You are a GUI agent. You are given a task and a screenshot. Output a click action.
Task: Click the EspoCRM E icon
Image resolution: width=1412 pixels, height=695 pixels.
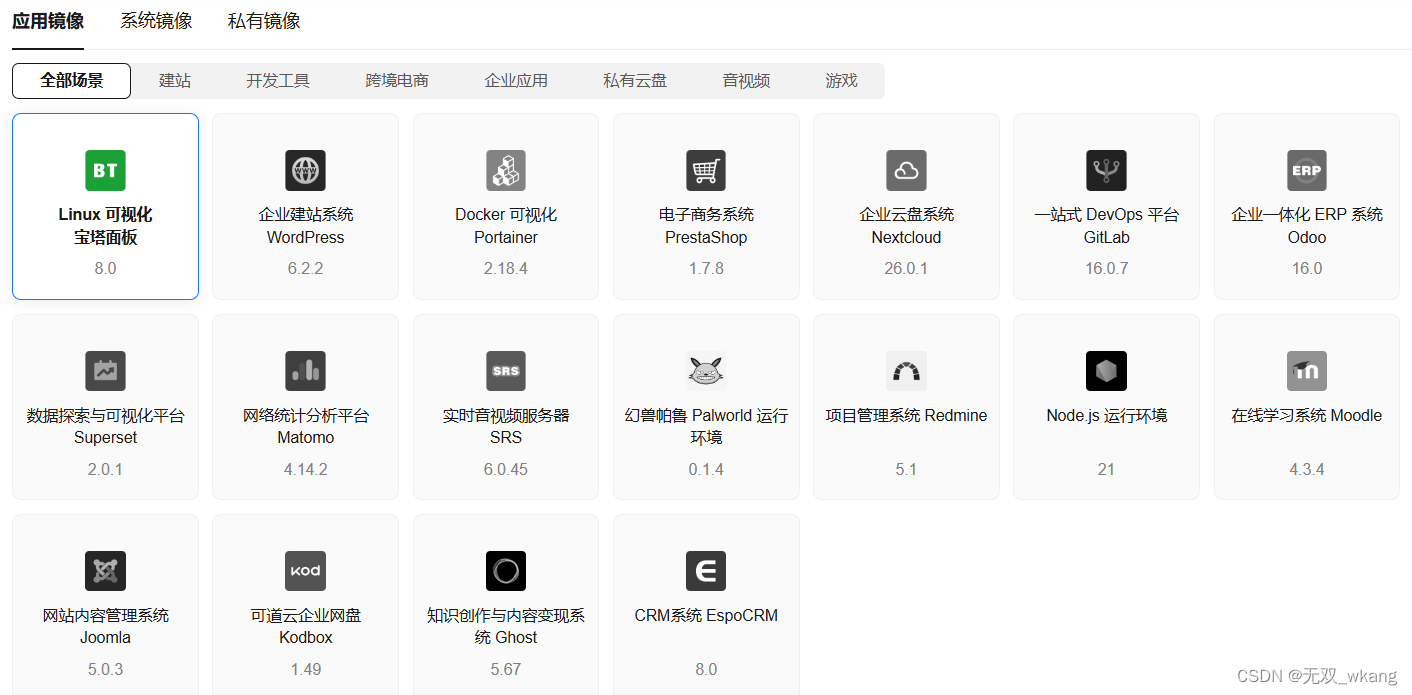tap(706, 571)
